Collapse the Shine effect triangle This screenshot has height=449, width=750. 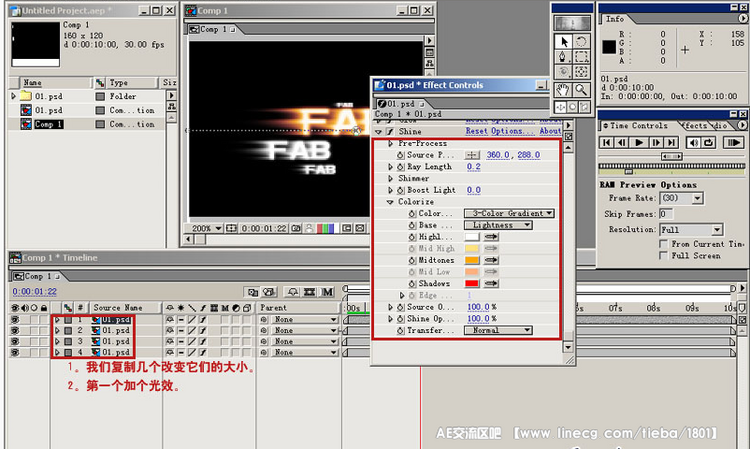pos(379,131)
